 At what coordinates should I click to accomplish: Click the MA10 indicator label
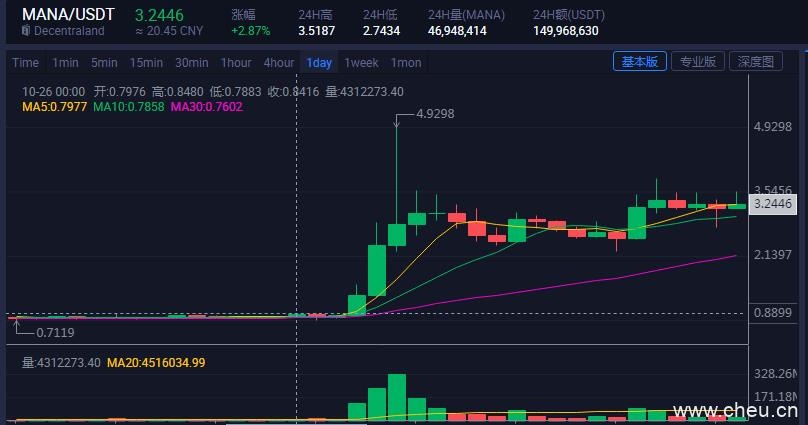[128, 107]
